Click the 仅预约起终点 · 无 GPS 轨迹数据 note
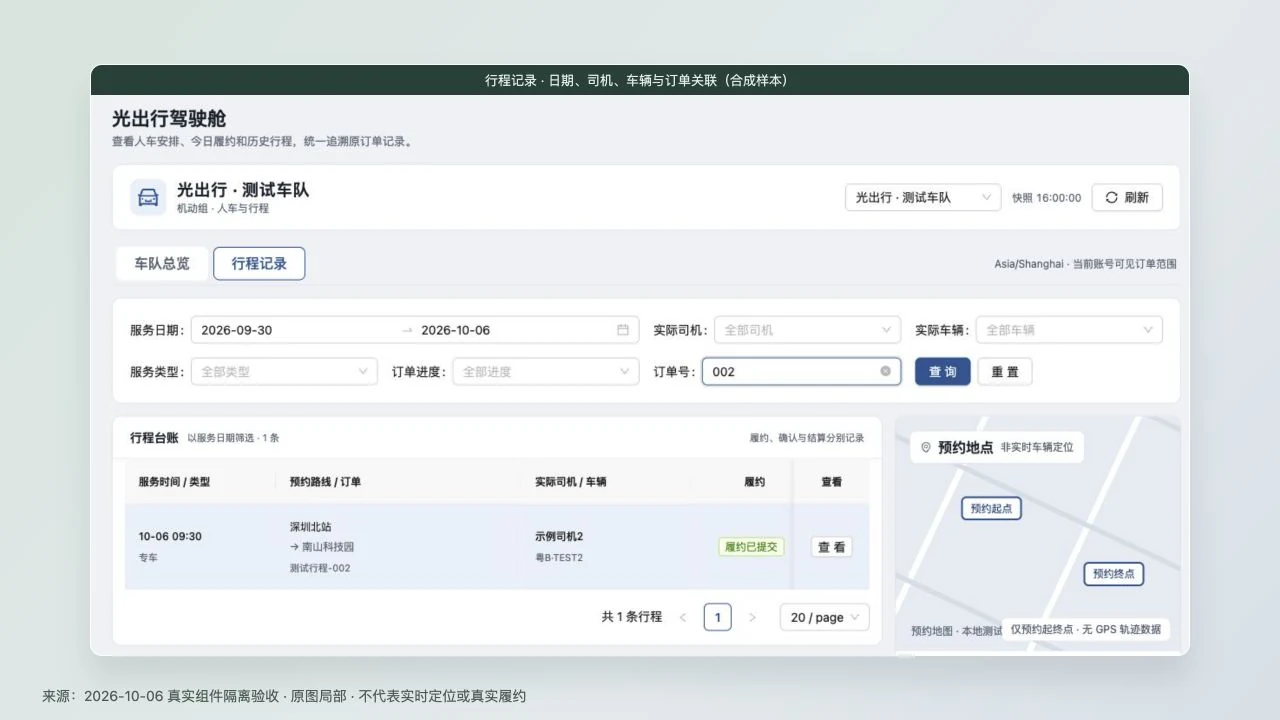This screenshot has height=720, width=1280. pyautogui.click(x=1086, y=629)
